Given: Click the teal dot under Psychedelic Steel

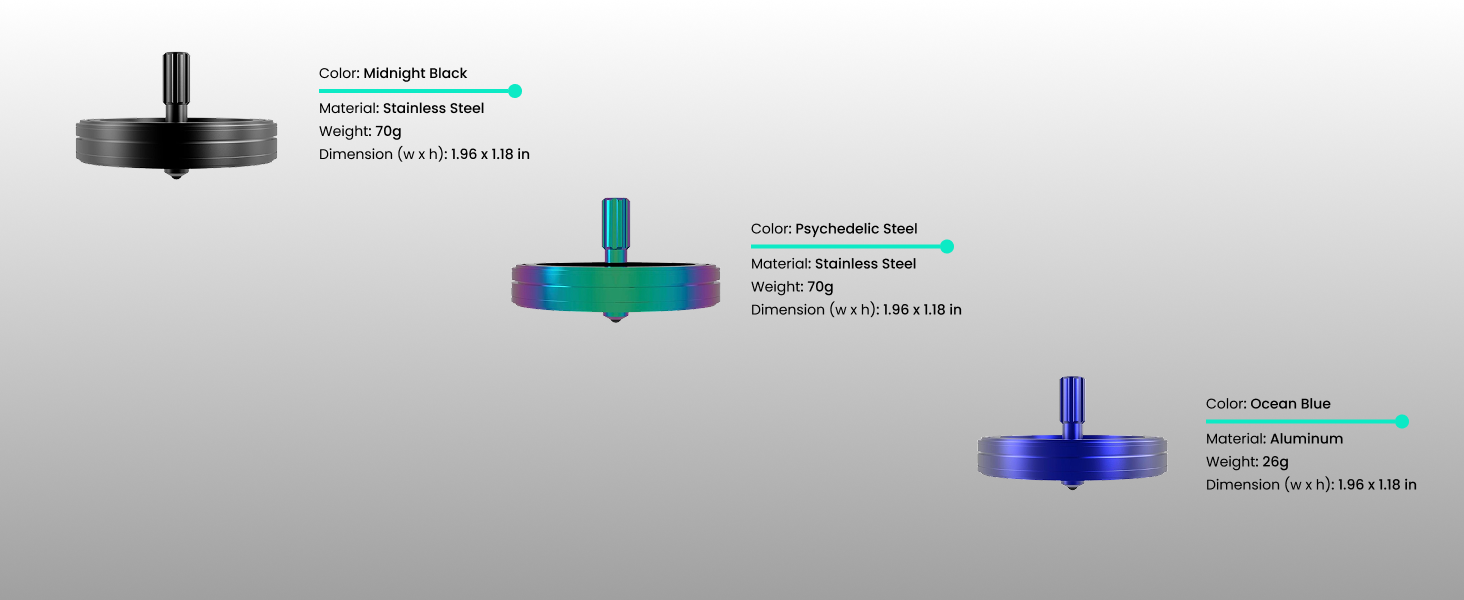Looking at the screenshot, I should pos(947,246).
